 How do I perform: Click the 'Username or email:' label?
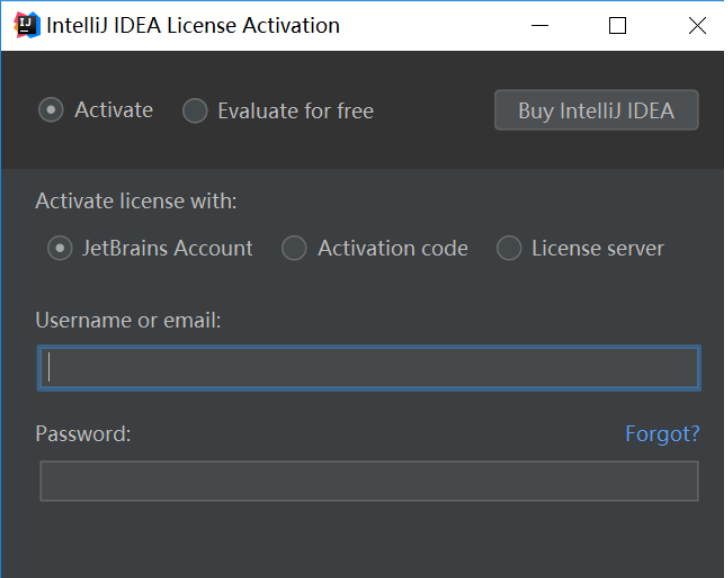pos(128,320)
